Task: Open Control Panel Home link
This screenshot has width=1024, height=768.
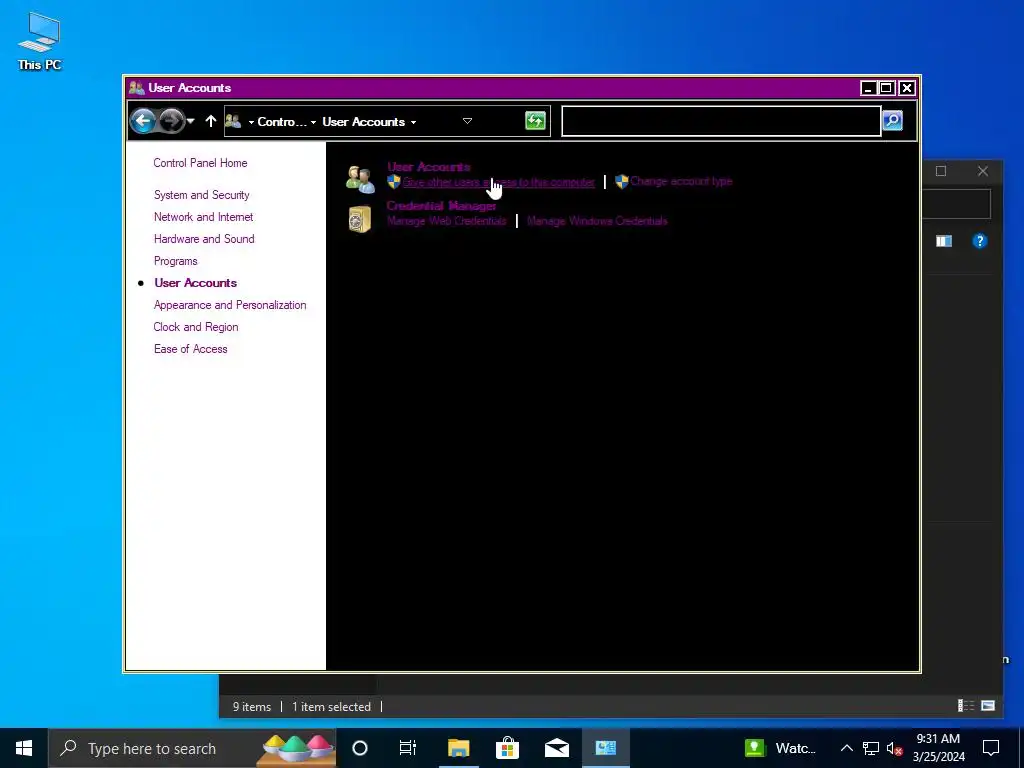Action: pyautogui.click(x=200, y=163)
